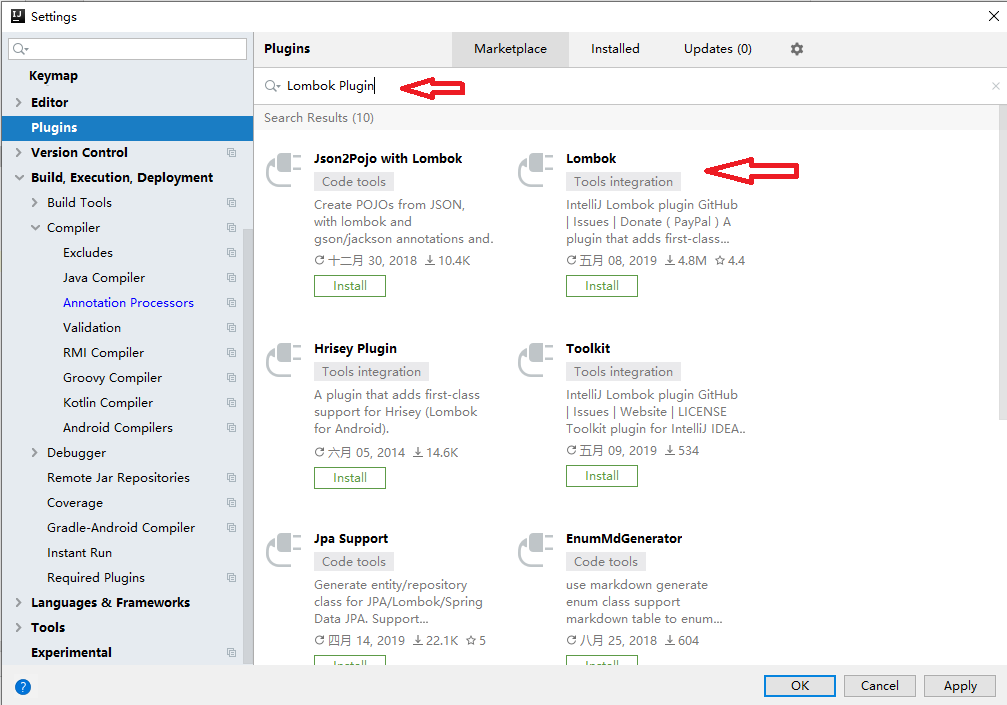1007x705 pixels.
Task: Click project-level icon beside Build Tools
Action: click(x=231, y=203)
